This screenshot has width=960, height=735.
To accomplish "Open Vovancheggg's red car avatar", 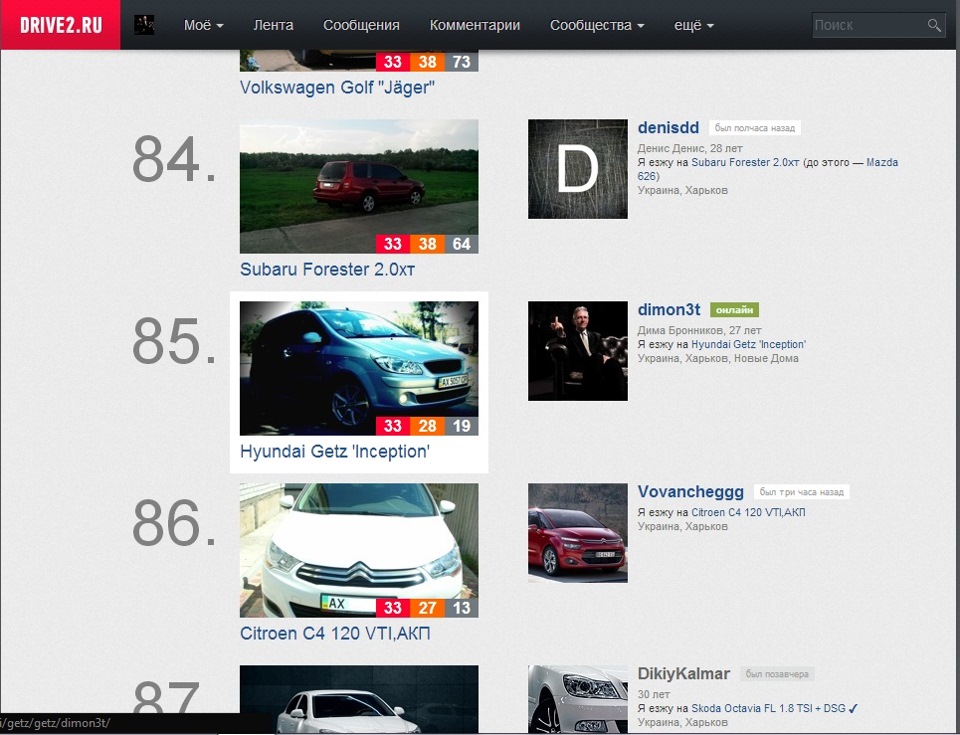I will (x=578, y=533).
